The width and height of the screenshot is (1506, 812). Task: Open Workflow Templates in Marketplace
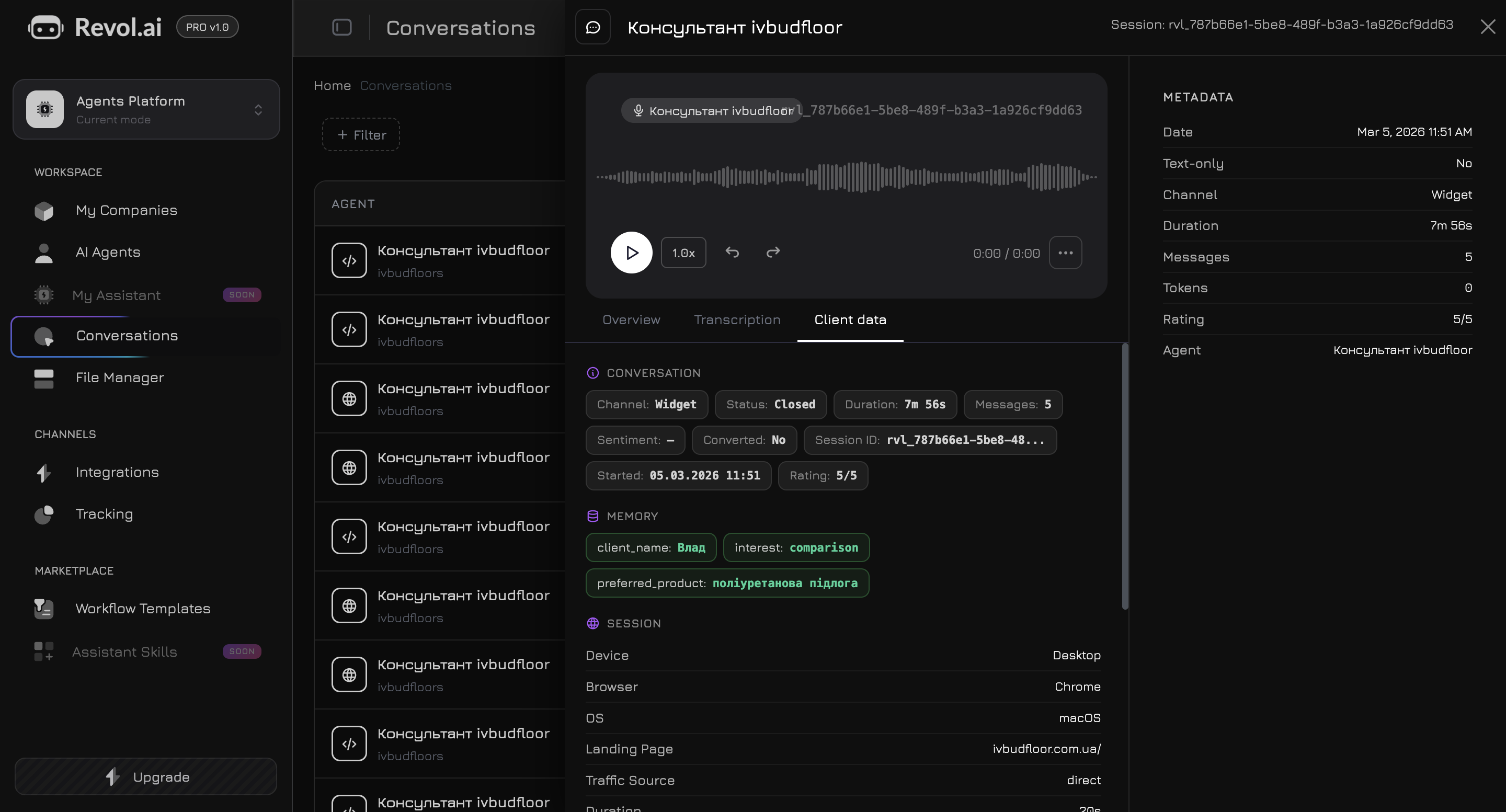click(x=142, y=608)
